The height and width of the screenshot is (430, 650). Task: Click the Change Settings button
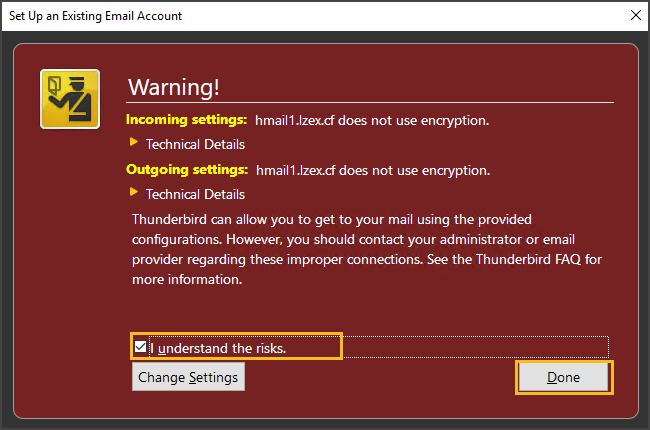188,377
